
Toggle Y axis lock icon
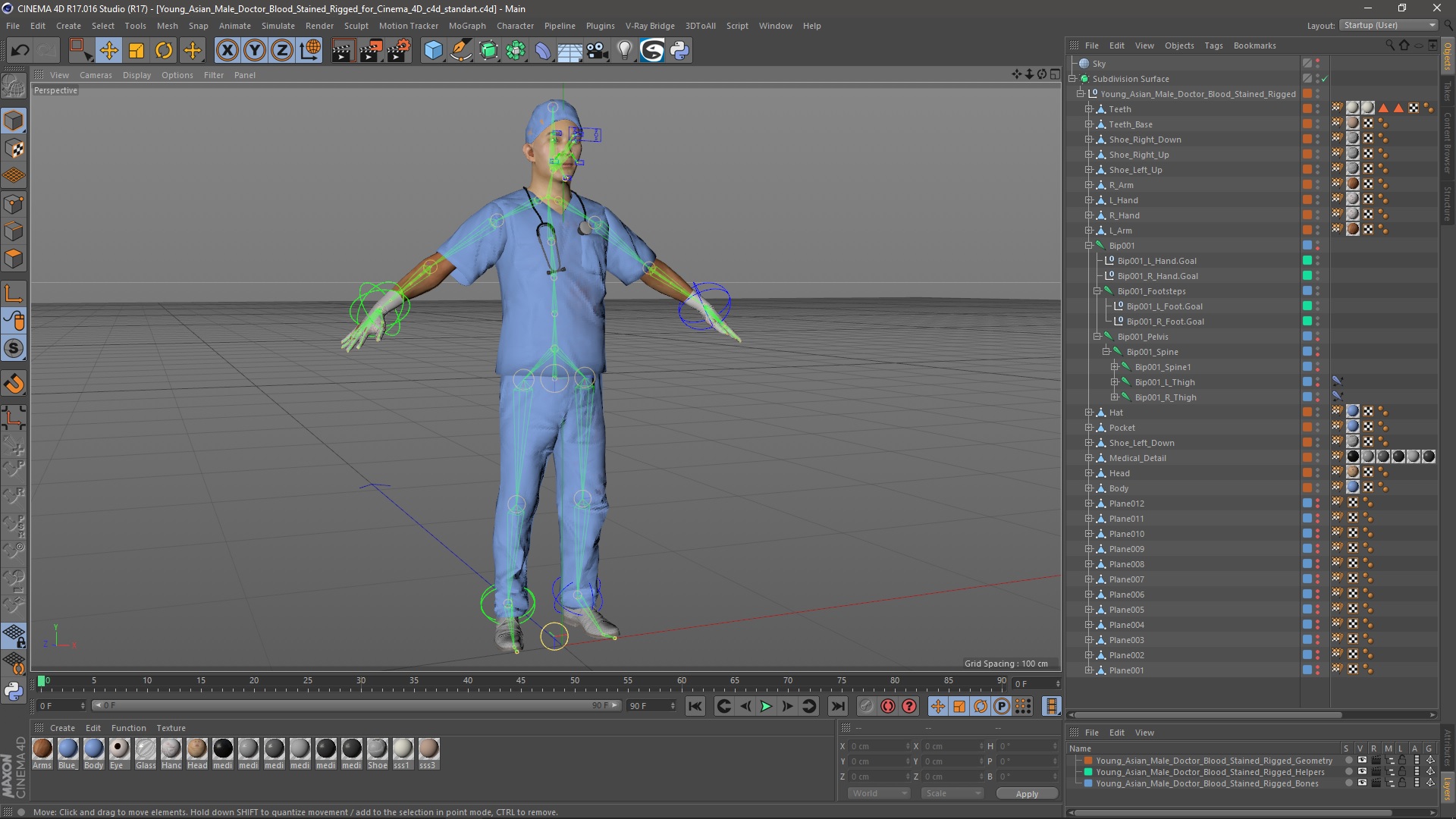point(255,51)
